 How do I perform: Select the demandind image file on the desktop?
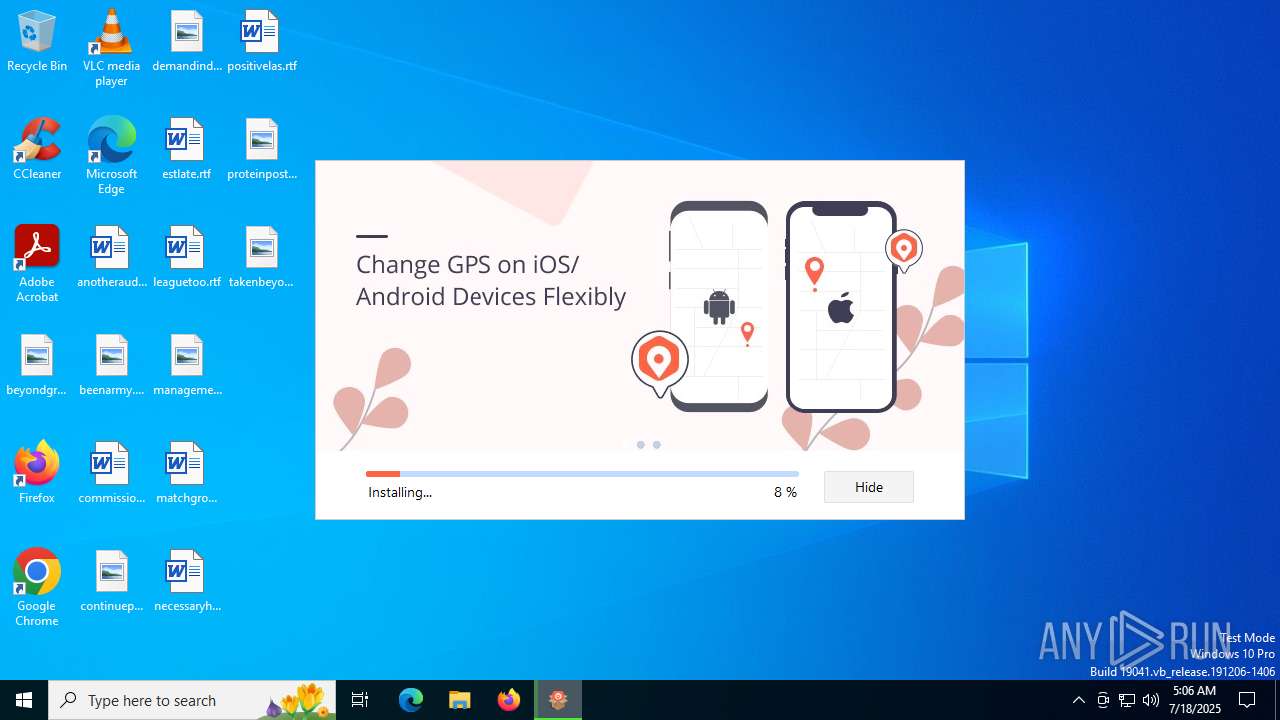[x=187, y=42]
